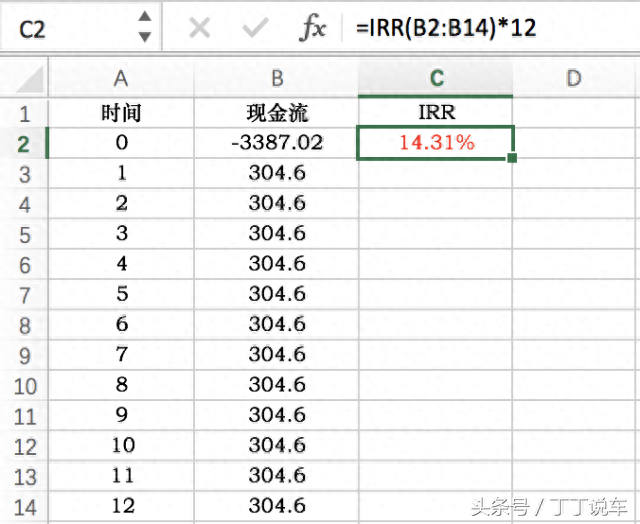Click empty cell D2 beside IRR result
Screen dimensions: 640x524
click(x=576, y=143)
